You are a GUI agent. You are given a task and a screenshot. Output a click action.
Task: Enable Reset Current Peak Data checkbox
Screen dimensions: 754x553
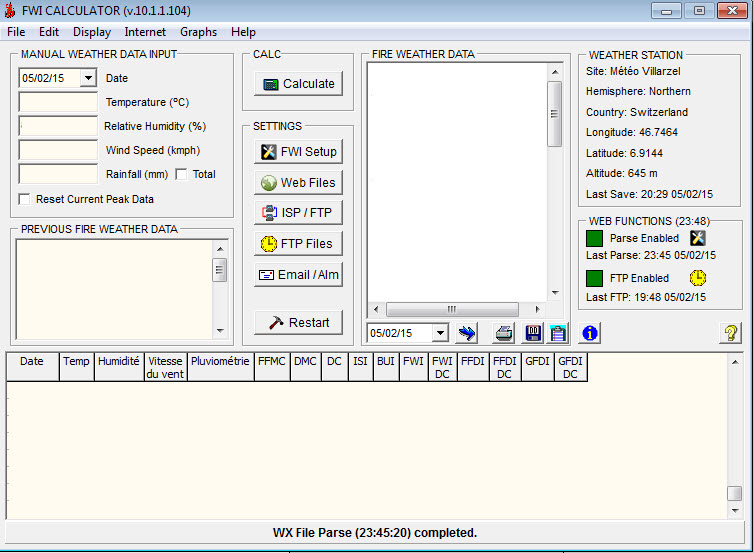tap(26, 199)
